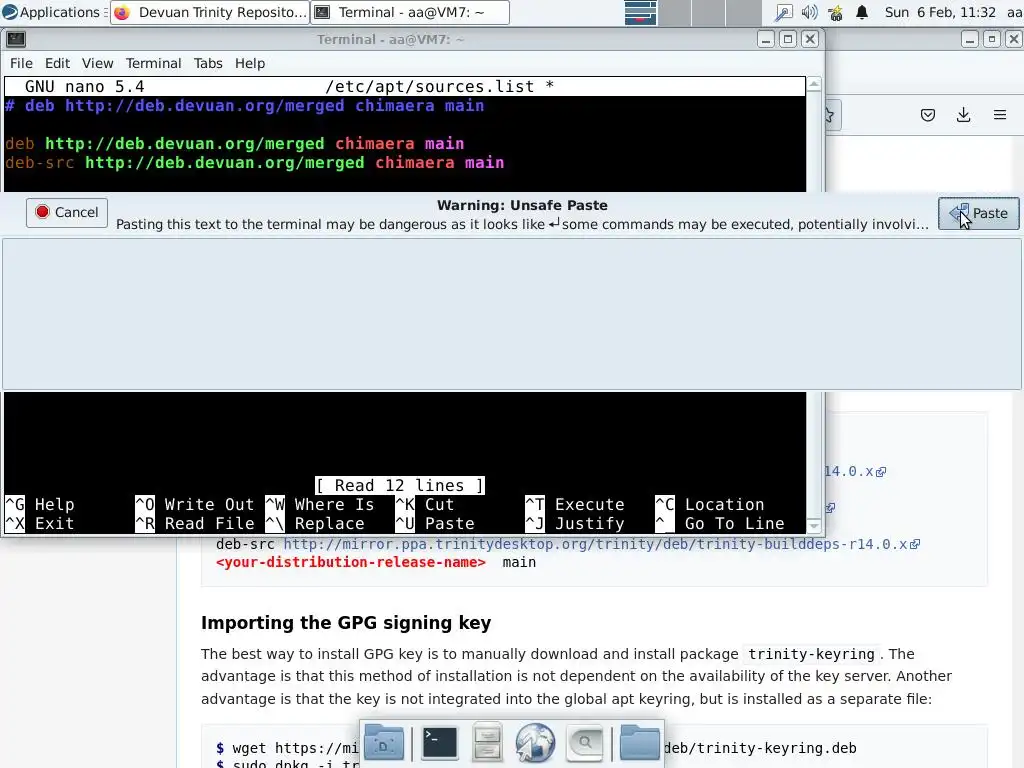Click the clock showing Sun 6 Feb, 11:32
Image resolution: width=1024 pixels, height=768 pixels.
[940, 12]
